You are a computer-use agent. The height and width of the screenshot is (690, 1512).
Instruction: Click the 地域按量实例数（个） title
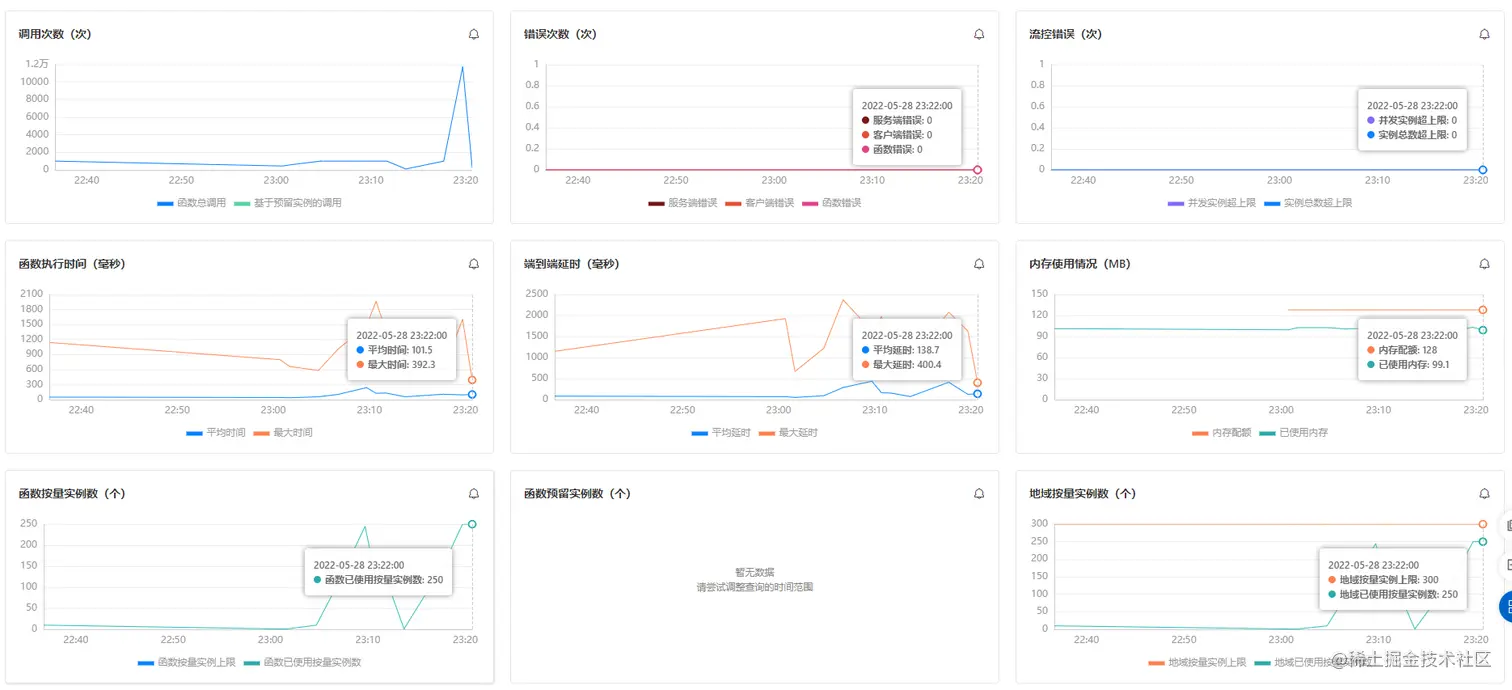coord(1083,494)
